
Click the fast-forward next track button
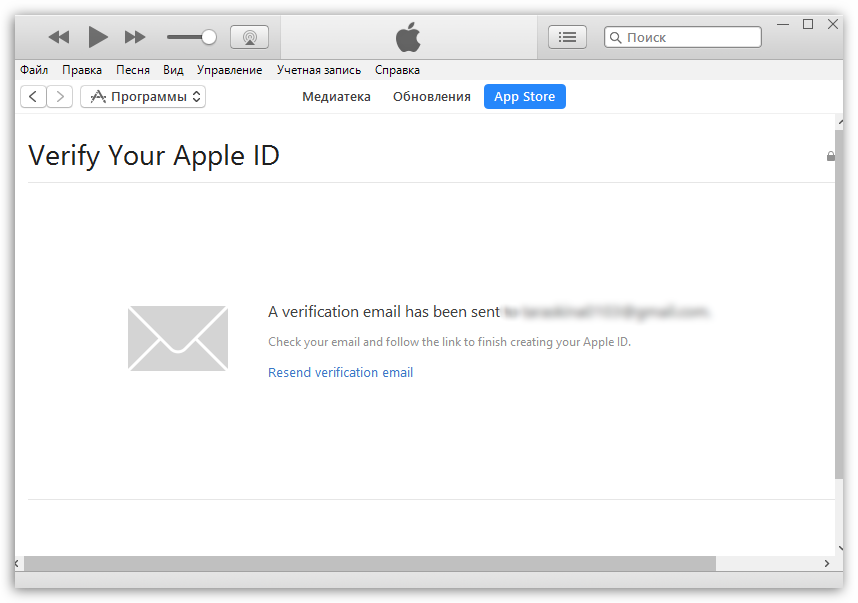point(135,37)
